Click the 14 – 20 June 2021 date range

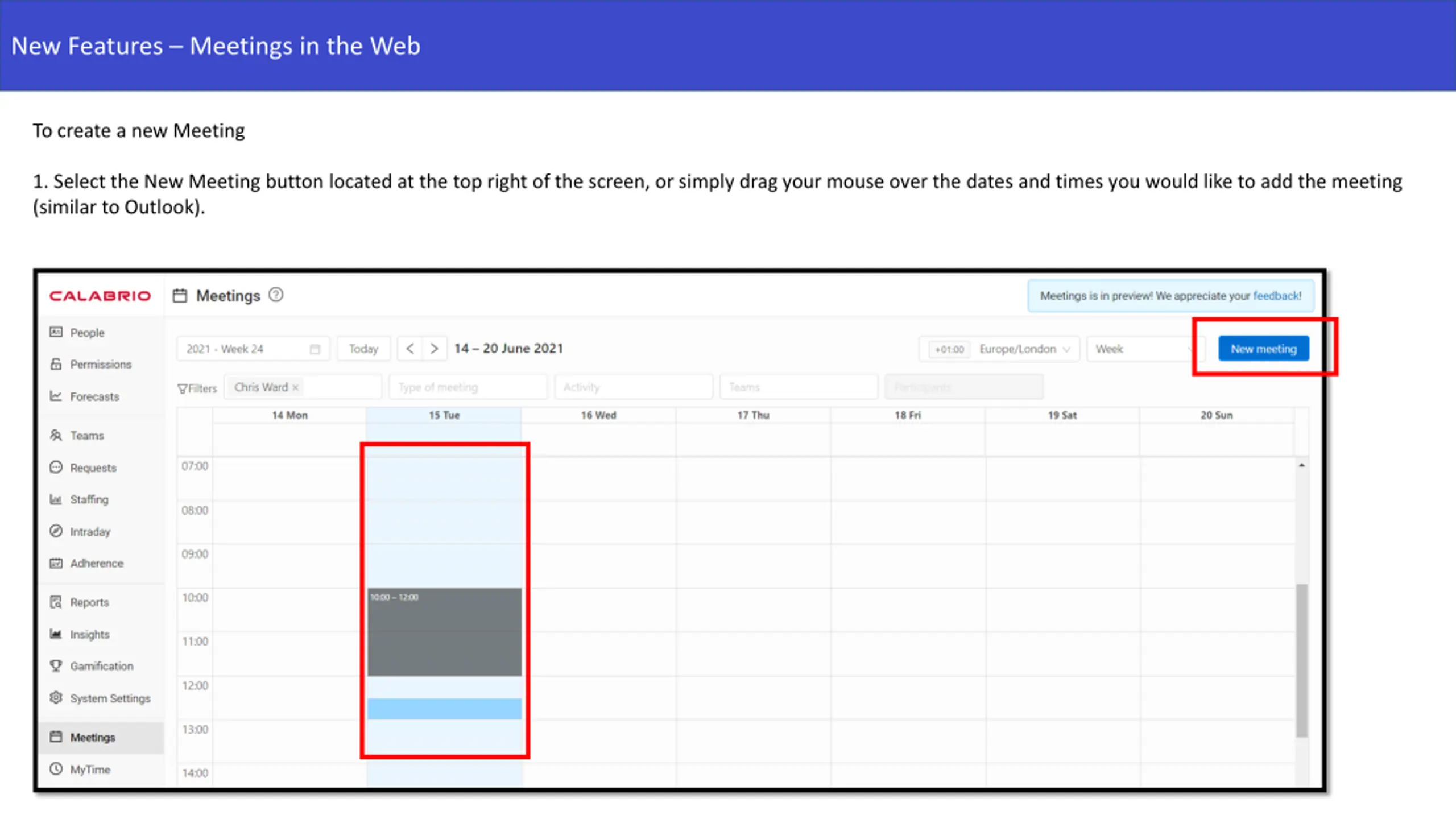pyautogui.click(x=508, y=348)
